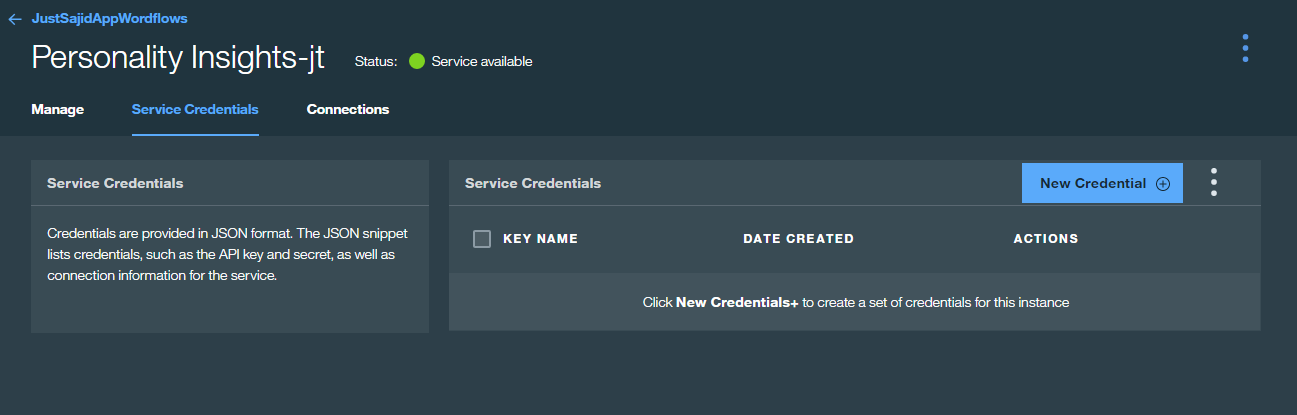The height and width of the screenshot is (415, 1297).
Task: Click the credentials table Service Credentials heading
Action: 533,184
